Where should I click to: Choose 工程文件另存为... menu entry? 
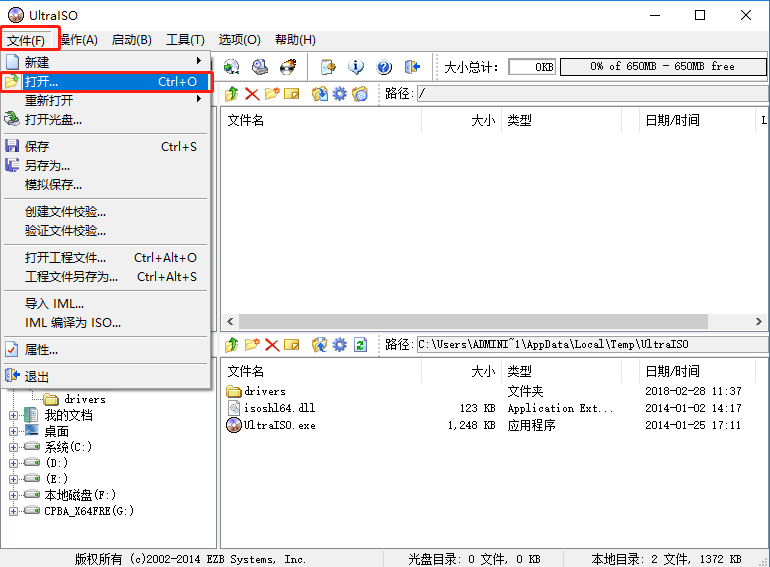point(106,277)
